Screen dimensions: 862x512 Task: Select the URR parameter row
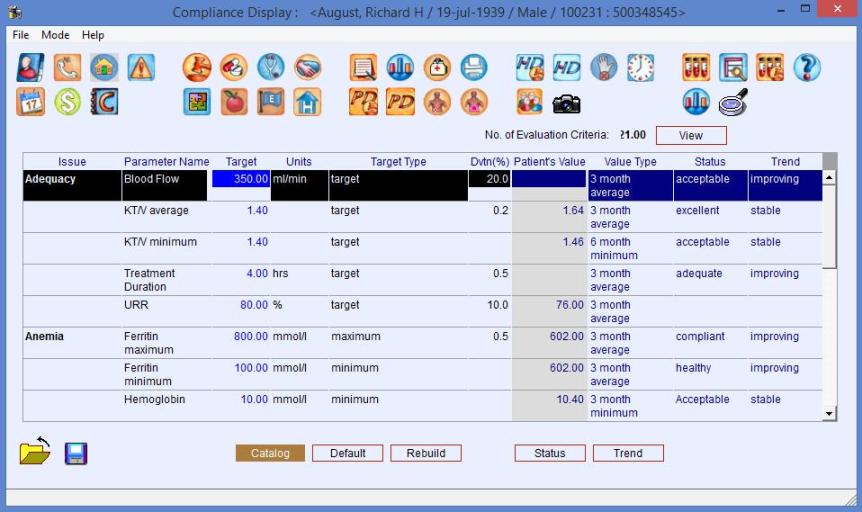pos(422,311)
